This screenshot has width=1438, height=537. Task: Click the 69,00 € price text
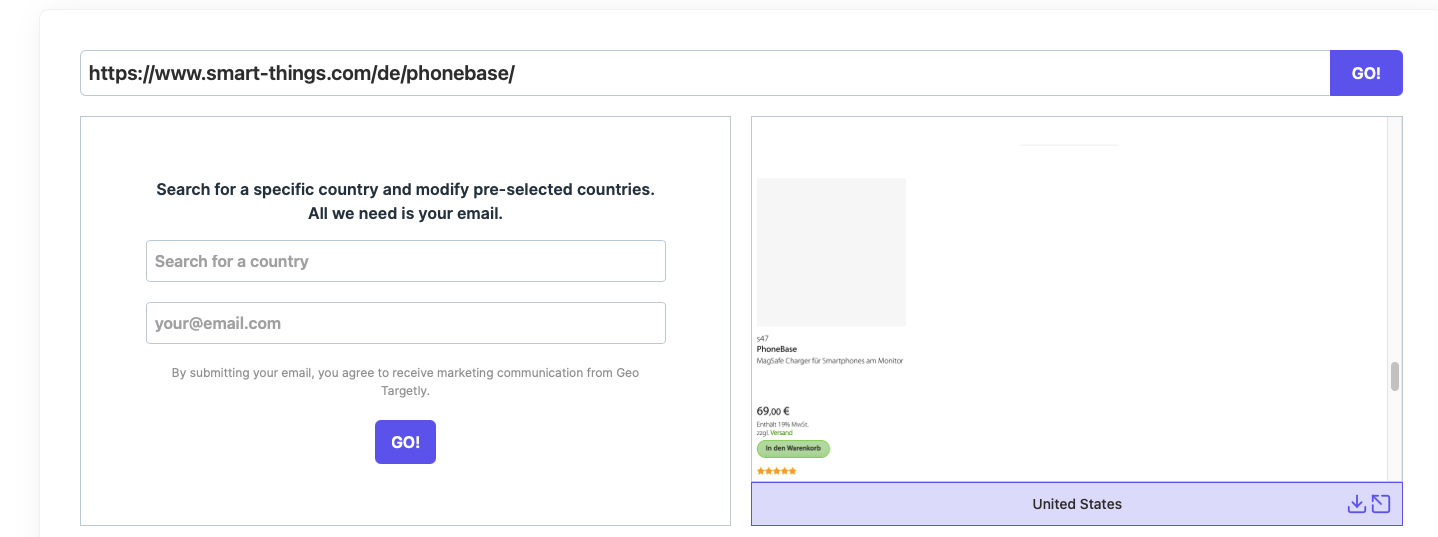coord(773,411)
